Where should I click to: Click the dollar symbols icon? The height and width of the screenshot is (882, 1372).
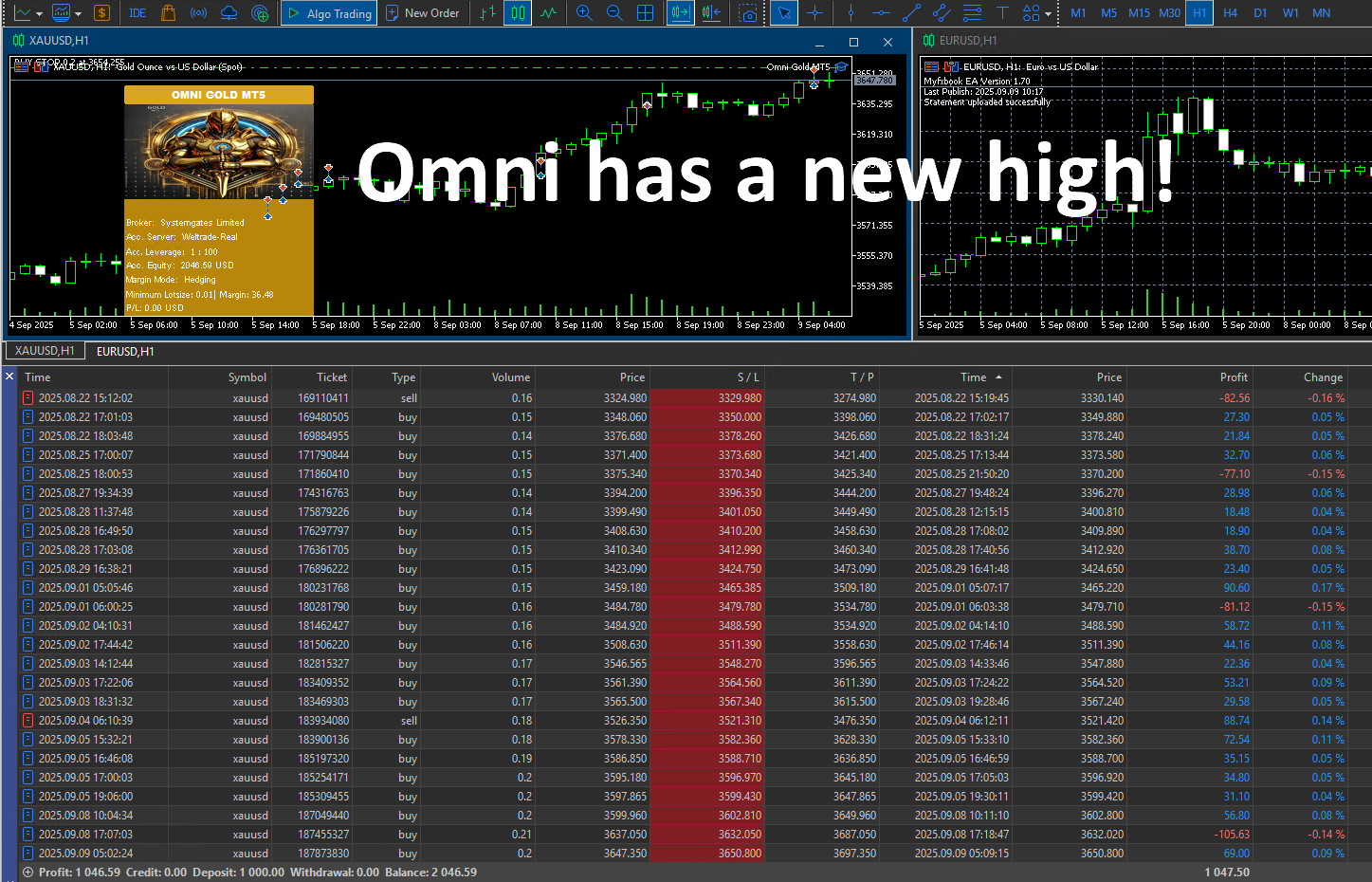click(101, 13)
